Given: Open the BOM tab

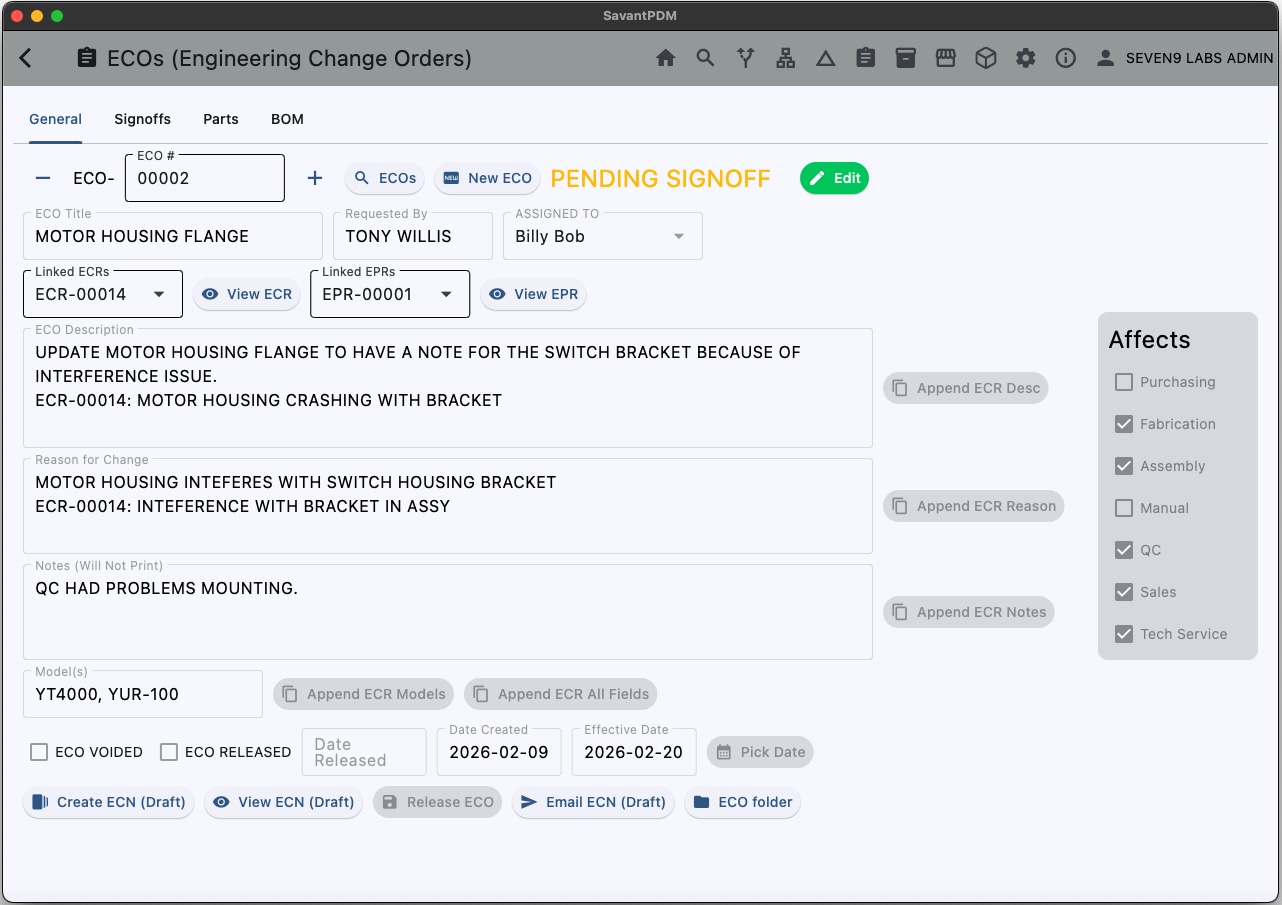Looking at the screenshot, I should click(x=287, y=119).
